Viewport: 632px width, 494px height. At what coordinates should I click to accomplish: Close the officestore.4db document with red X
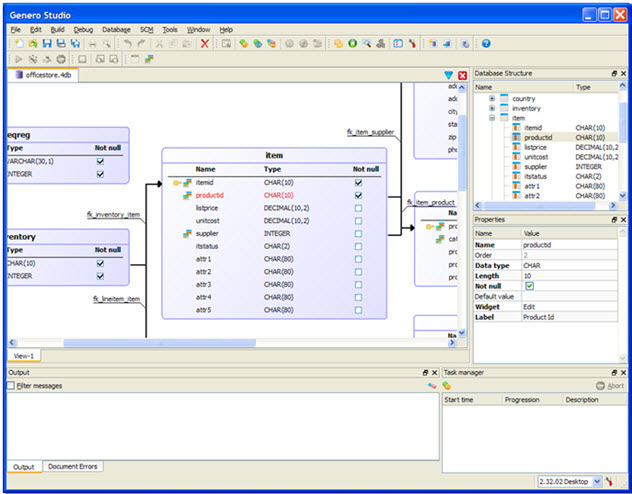[462, 75]
